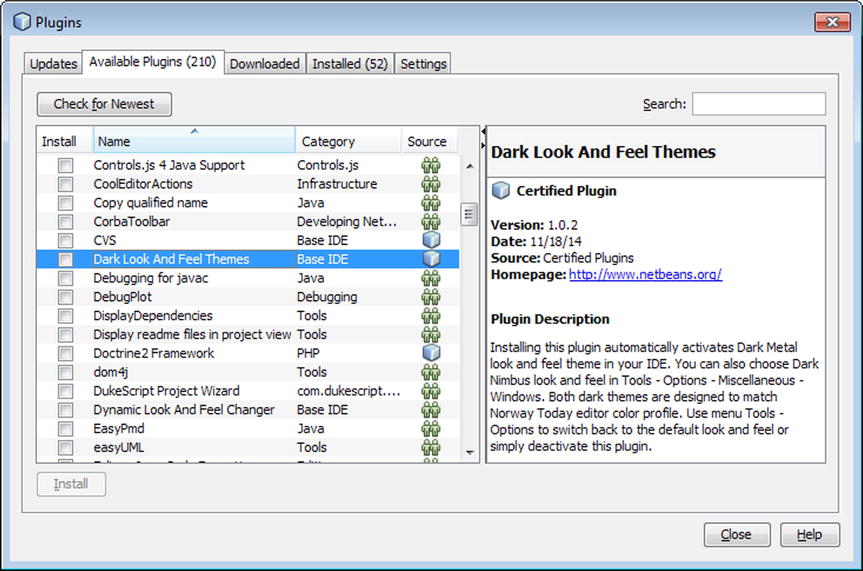Viewport: 863px width, 571px height.
Task: Switch to Downloaded tab
Action: tap(265, 64)
